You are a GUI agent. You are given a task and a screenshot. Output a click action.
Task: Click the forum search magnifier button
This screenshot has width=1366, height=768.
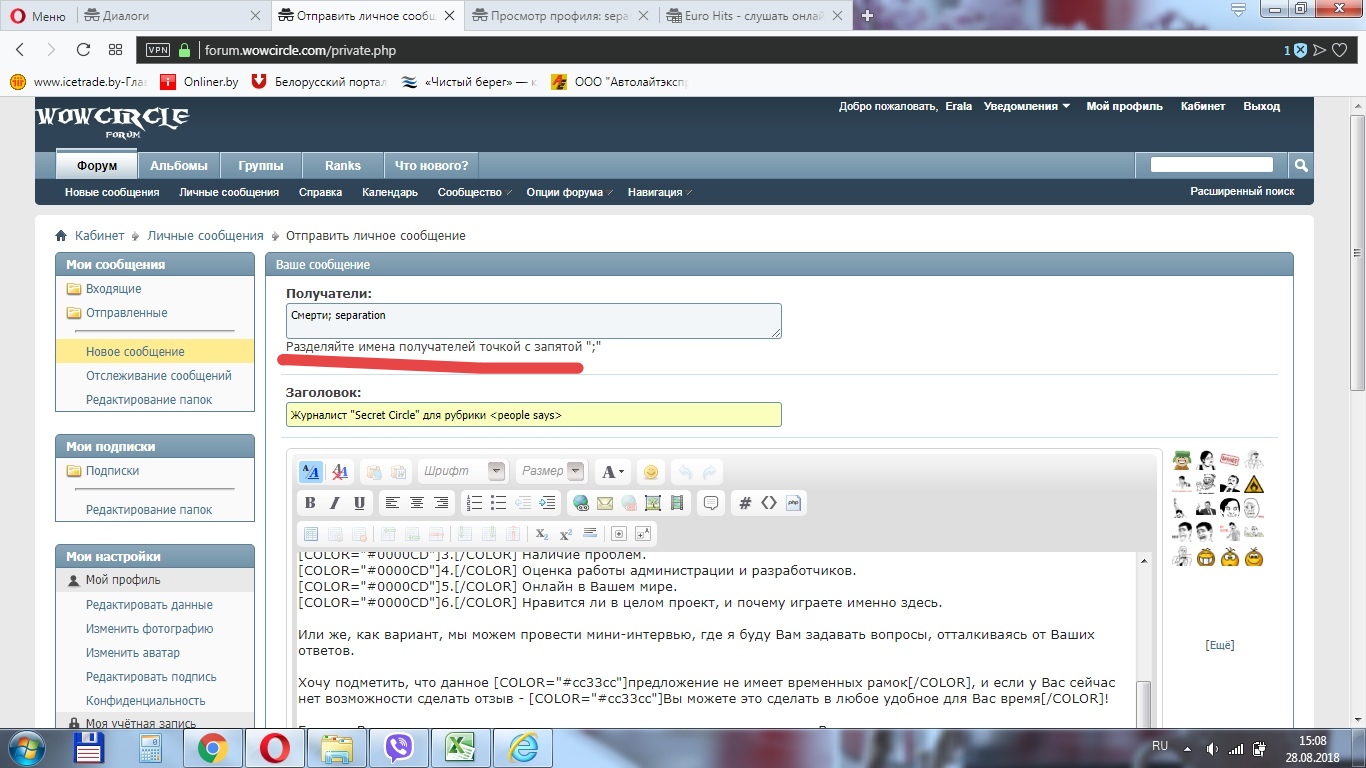click(x=1300, y=165)
